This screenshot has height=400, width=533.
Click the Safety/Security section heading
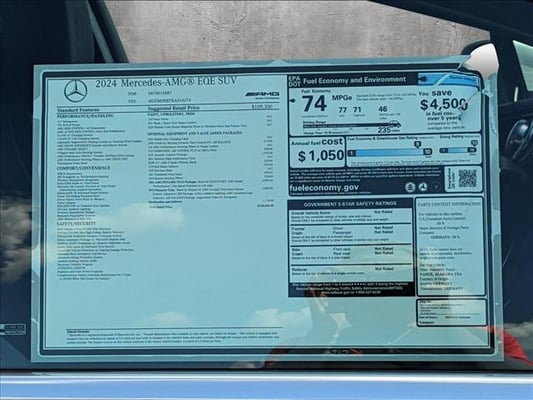point(76,224)
